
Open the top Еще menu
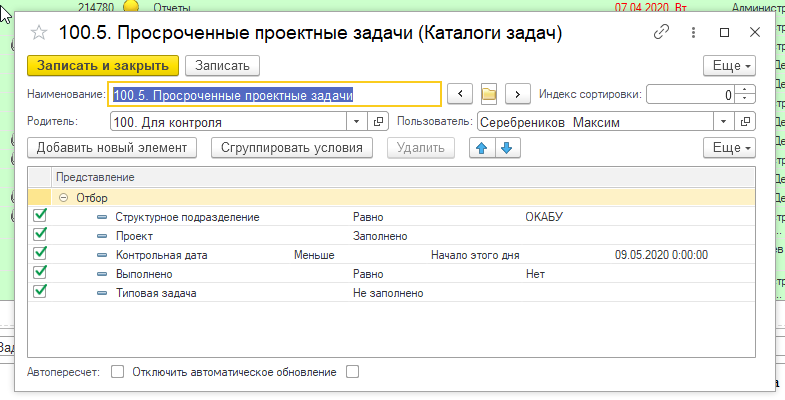click(730, 65)
